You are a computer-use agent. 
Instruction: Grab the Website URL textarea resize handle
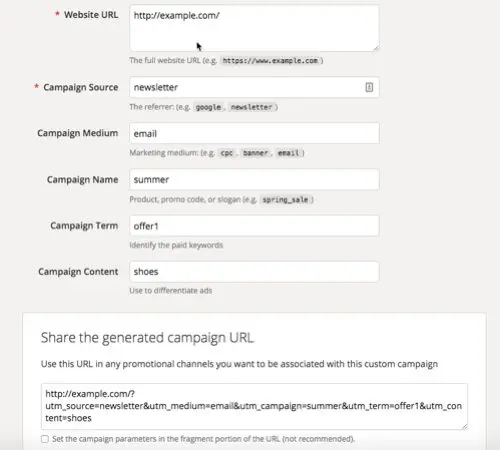376,48
